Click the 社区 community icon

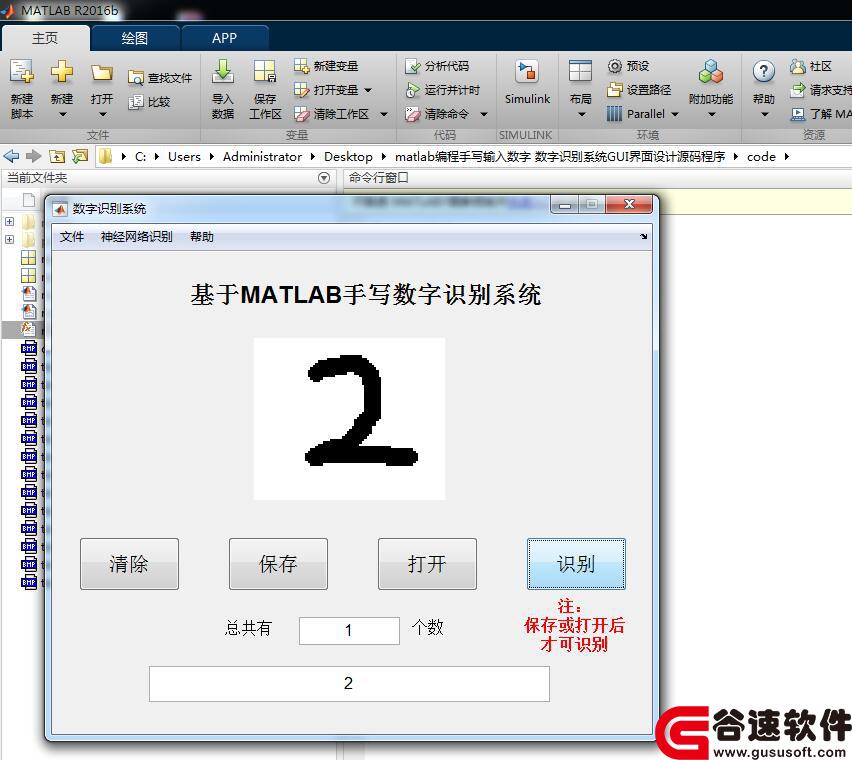point(798,66)
